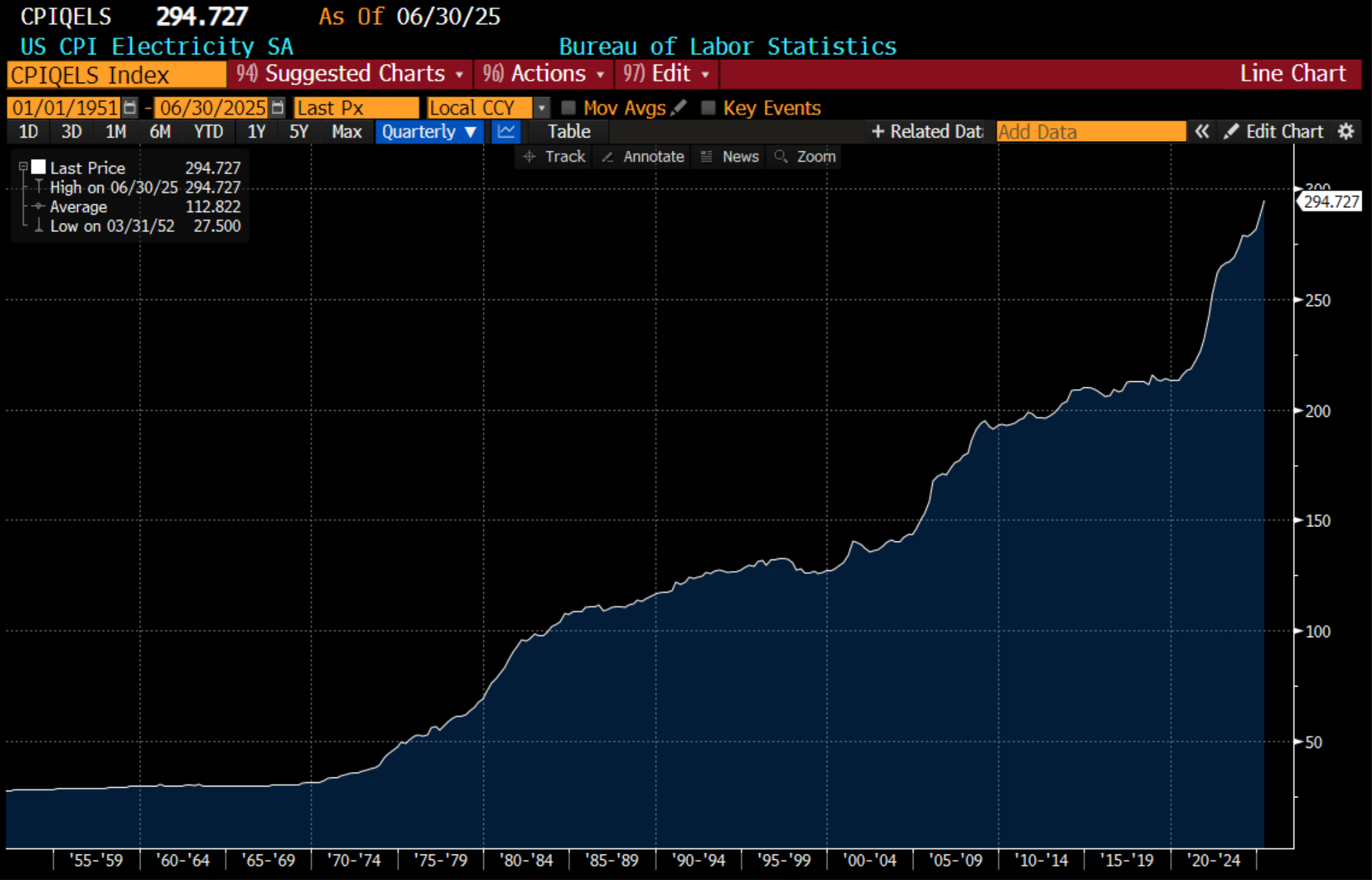Viewport: 1372px width, 880px height.
Task: Collapse the Last Price legend box
Action: pyautogui.click(x=23, y=167)
